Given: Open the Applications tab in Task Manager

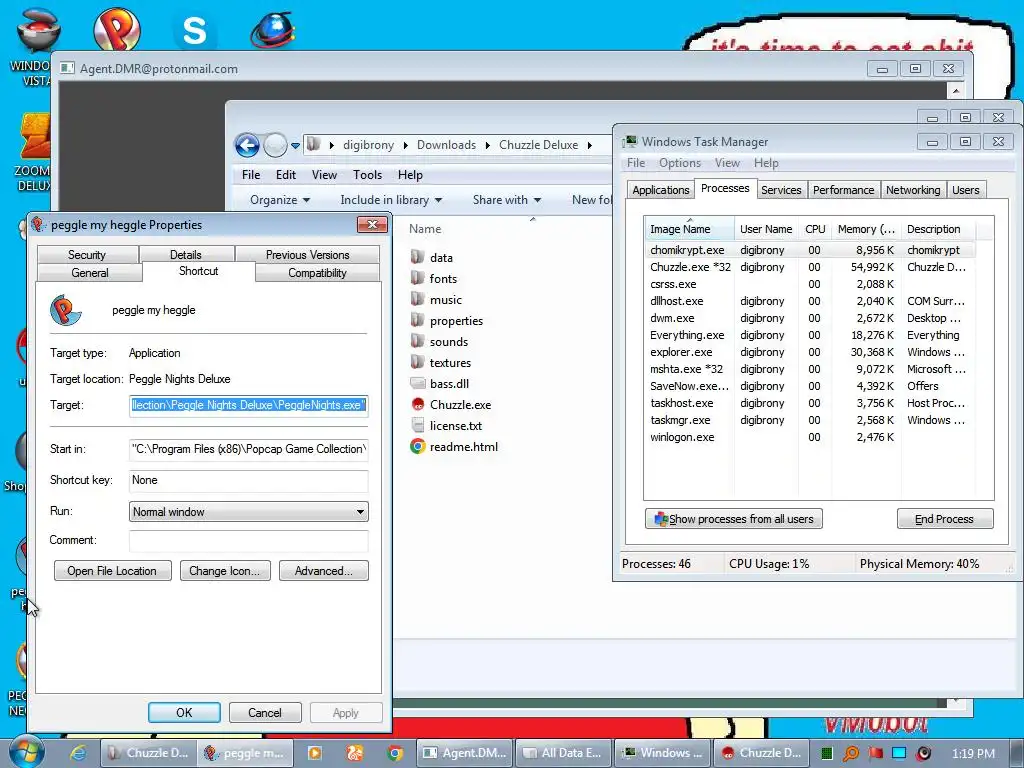Looking at the screenshot, I should [x=660, y=190].
